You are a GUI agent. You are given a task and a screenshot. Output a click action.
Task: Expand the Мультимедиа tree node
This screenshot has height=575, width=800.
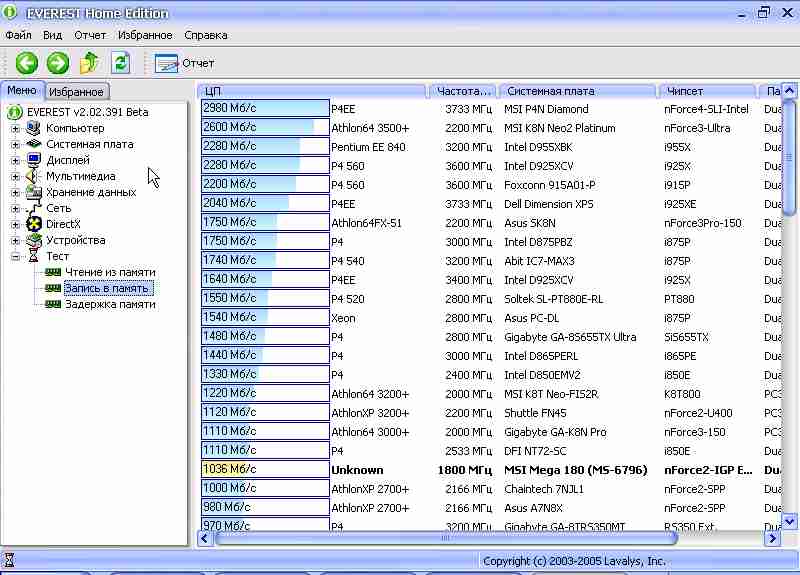15,177
